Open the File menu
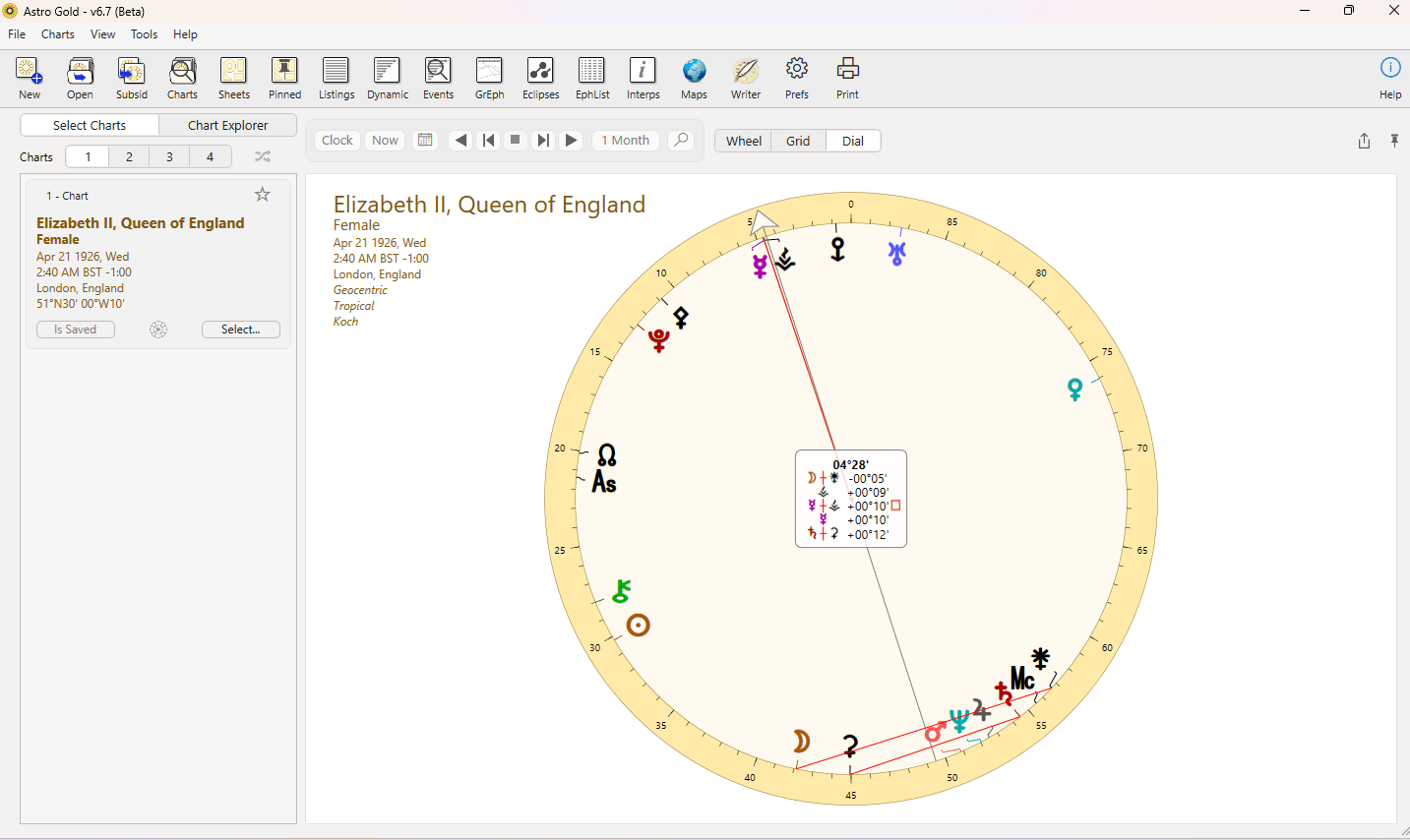The height and width of the screenshot is (840, 1410). point(17,33)
